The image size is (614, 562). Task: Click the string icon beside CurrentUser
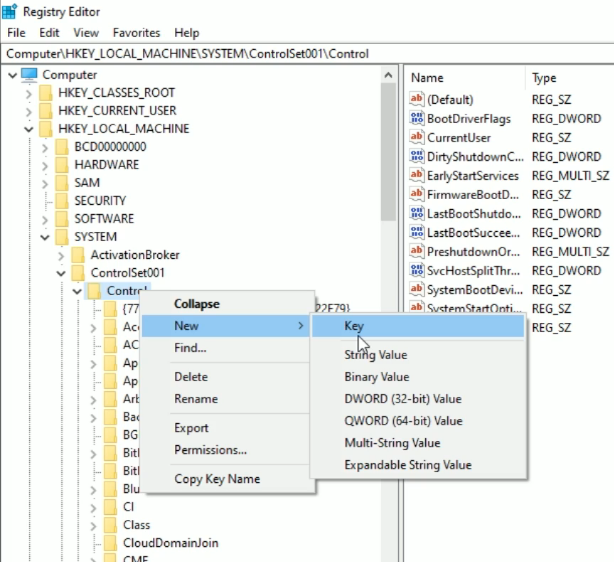(x=417, y=137)
